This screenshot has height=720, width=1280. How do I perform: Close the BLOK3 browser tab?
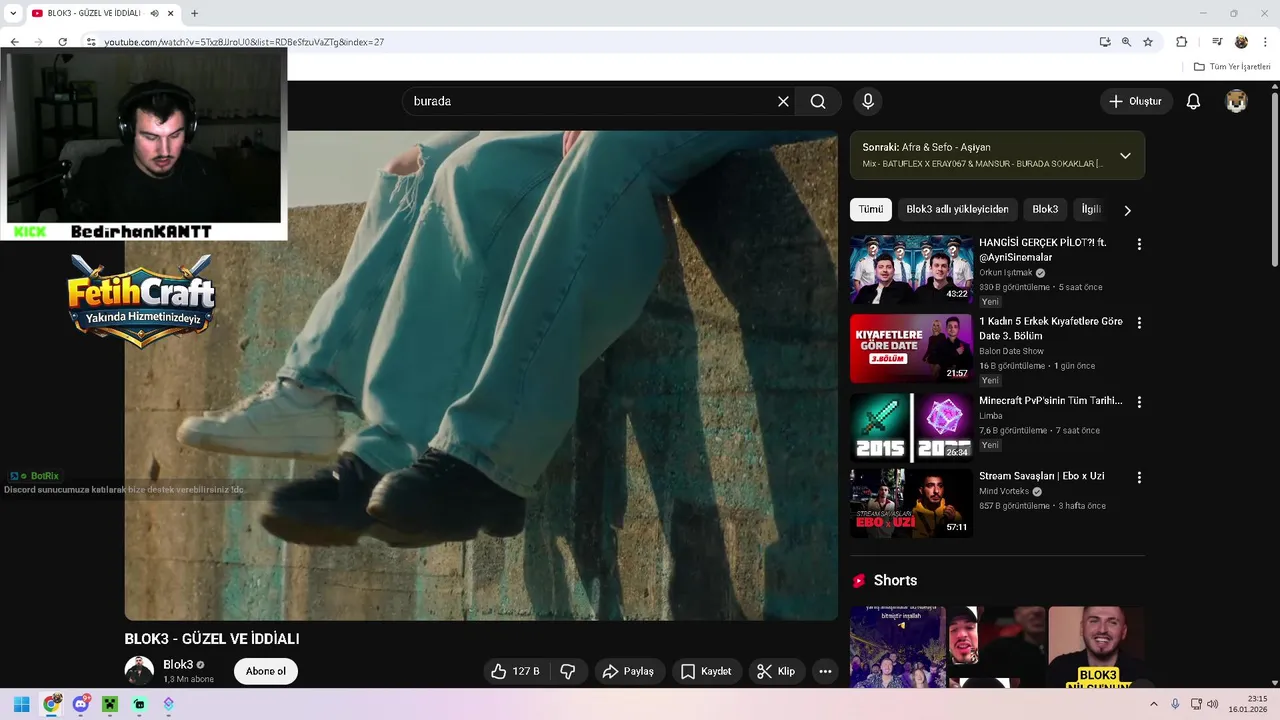click(171, 13)
